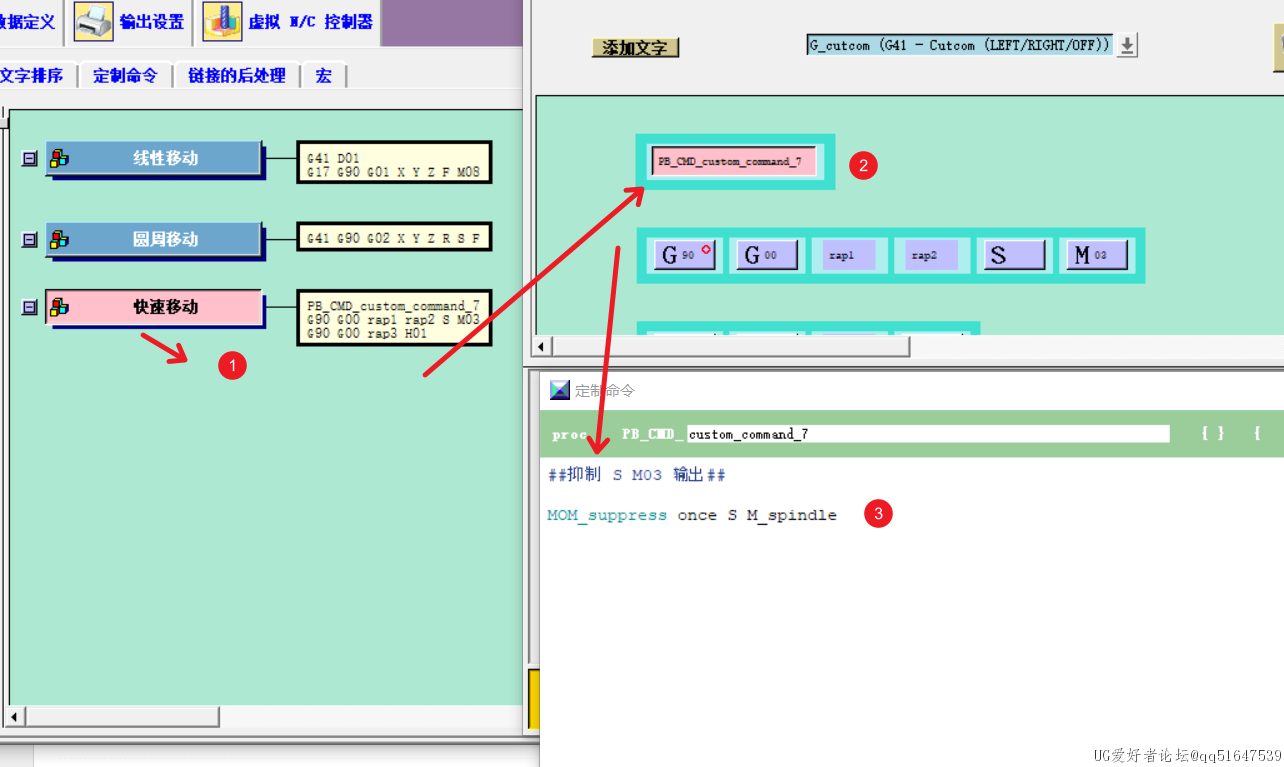Screen dimensions: 1284x767
Task: Click the MOM_suppress once code line
Action: click(692, 515)
